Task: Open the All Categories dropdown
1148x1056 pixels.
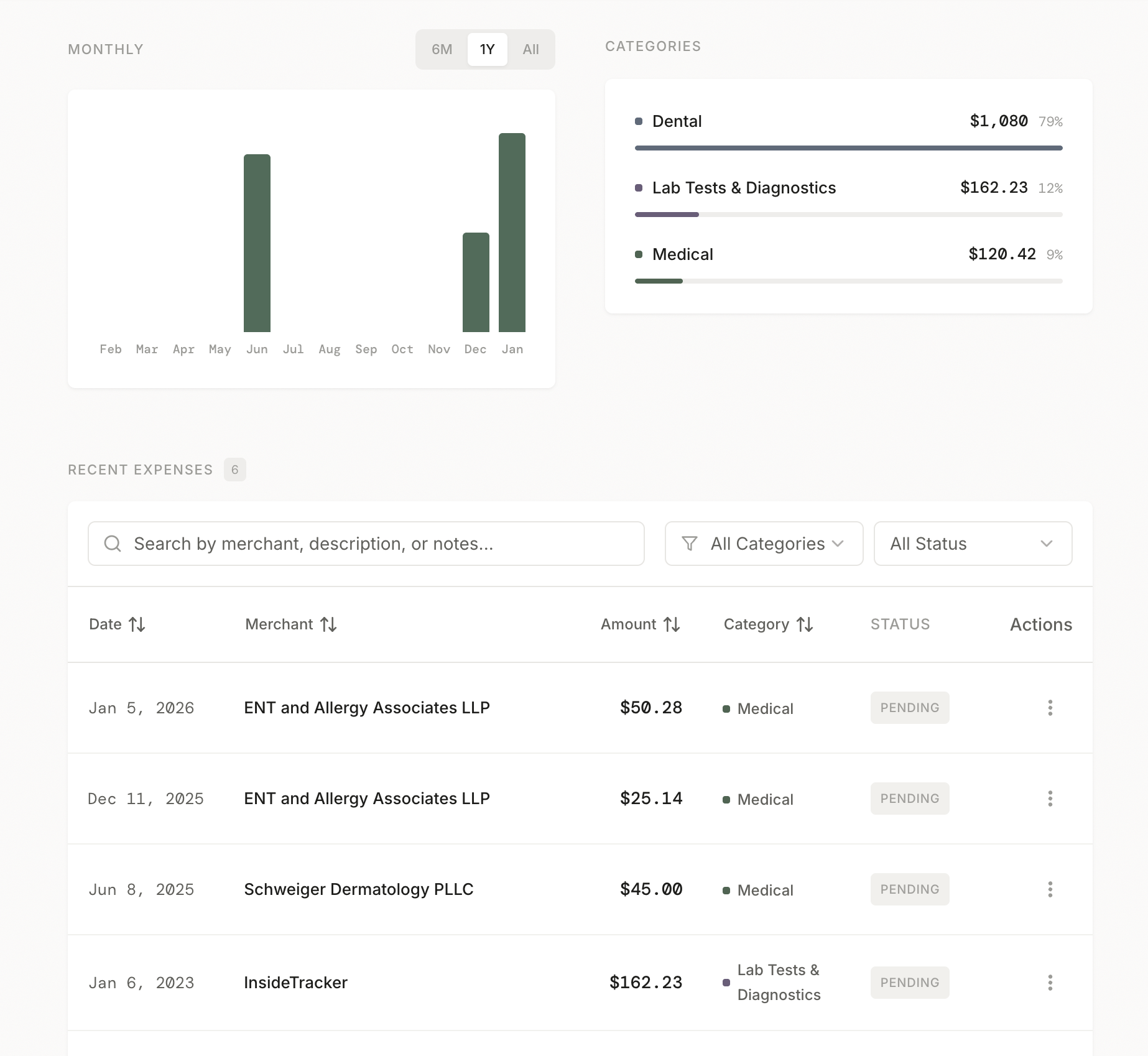Action: [x=764, y=544]
